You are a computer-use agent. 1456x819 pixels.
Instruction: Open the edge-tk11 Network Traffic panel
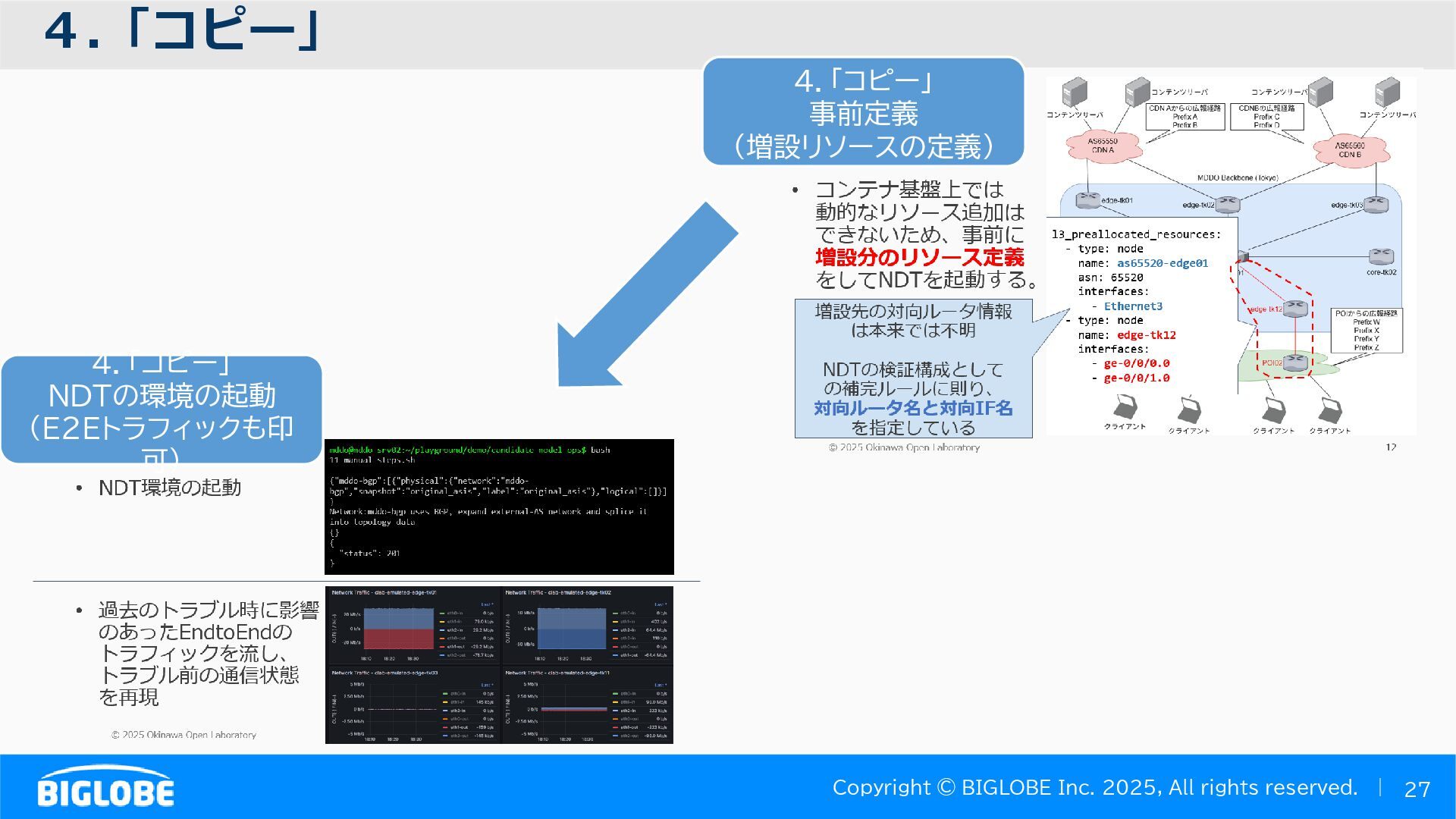pos(587,705)
